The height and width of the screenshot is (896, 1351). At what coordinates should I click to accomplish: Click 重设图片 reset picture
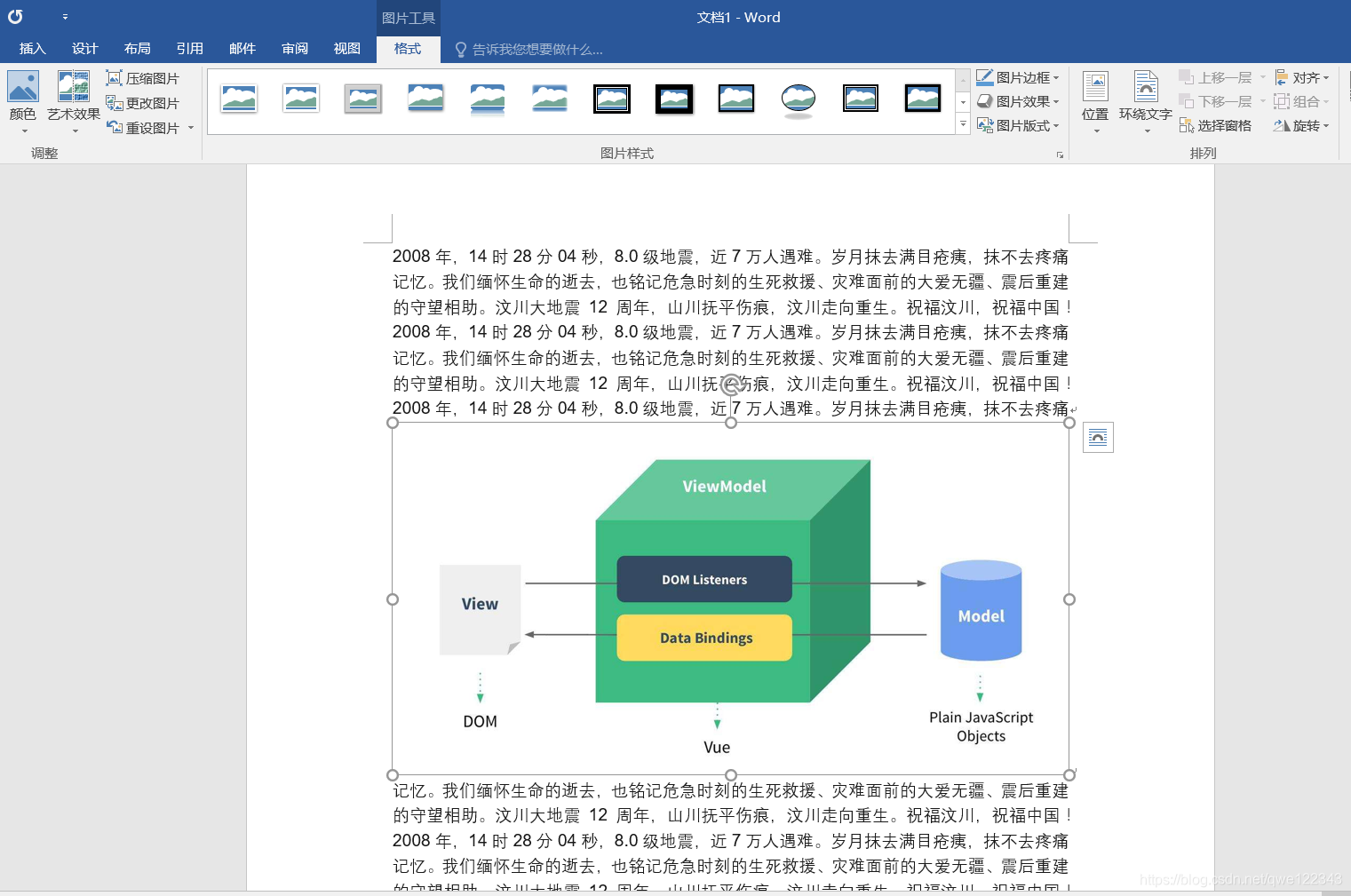tap(142, 128)
